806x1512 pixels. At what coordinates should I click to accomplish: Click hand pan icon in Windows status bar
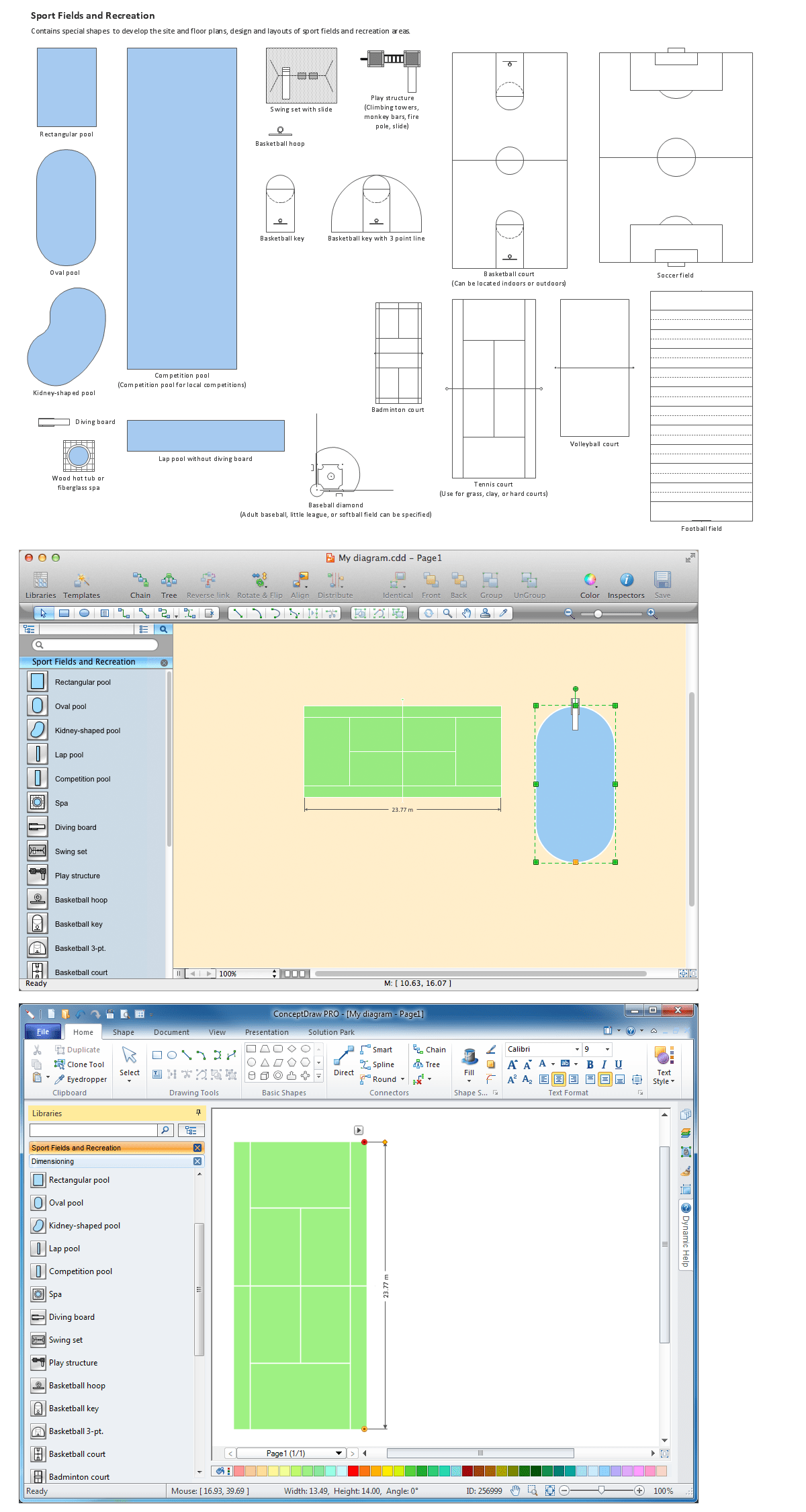point(515,1490)
